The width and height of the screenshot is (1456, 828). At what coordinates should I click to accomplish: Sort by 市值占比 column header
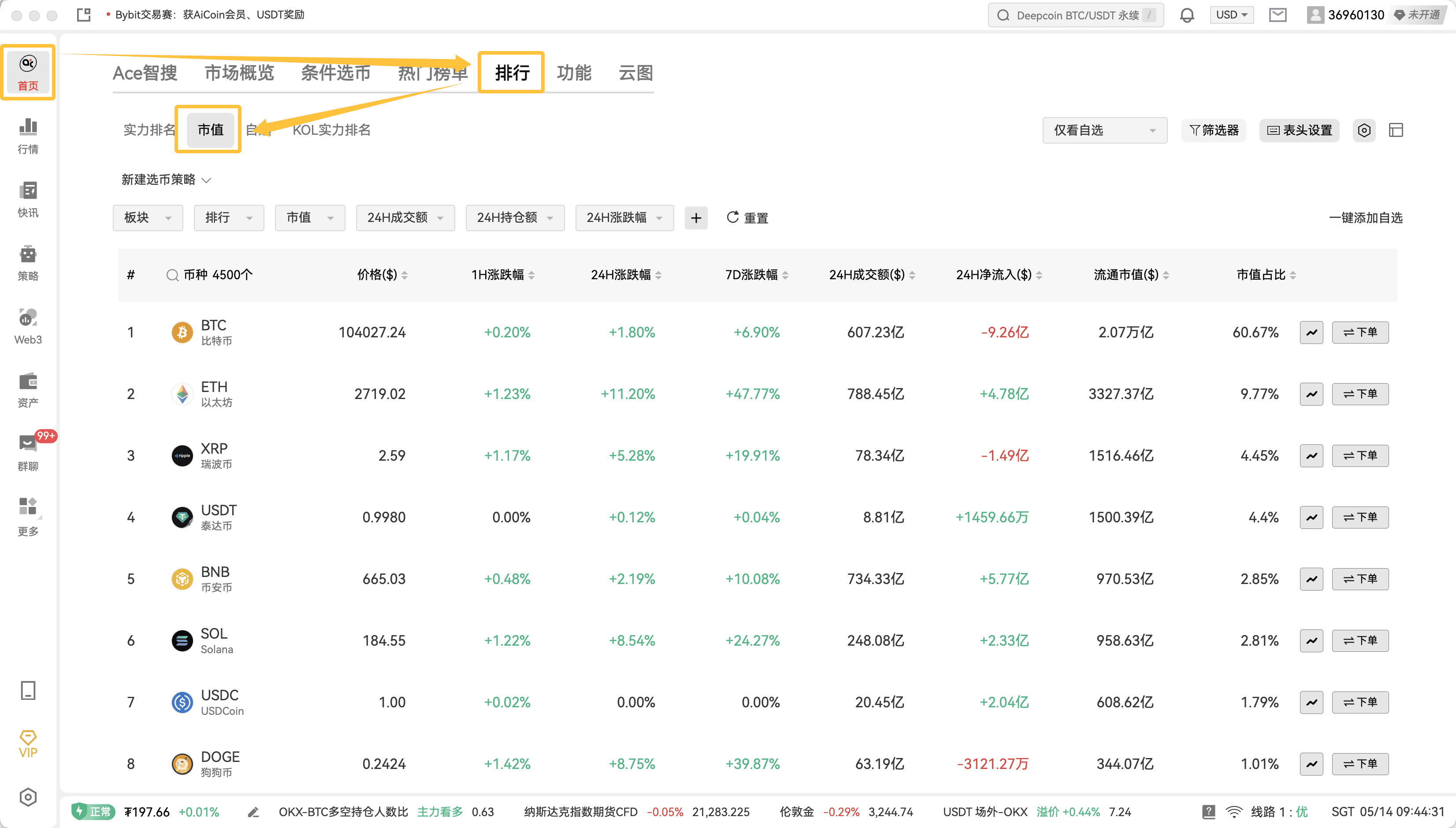click(x=1267, y=275)
